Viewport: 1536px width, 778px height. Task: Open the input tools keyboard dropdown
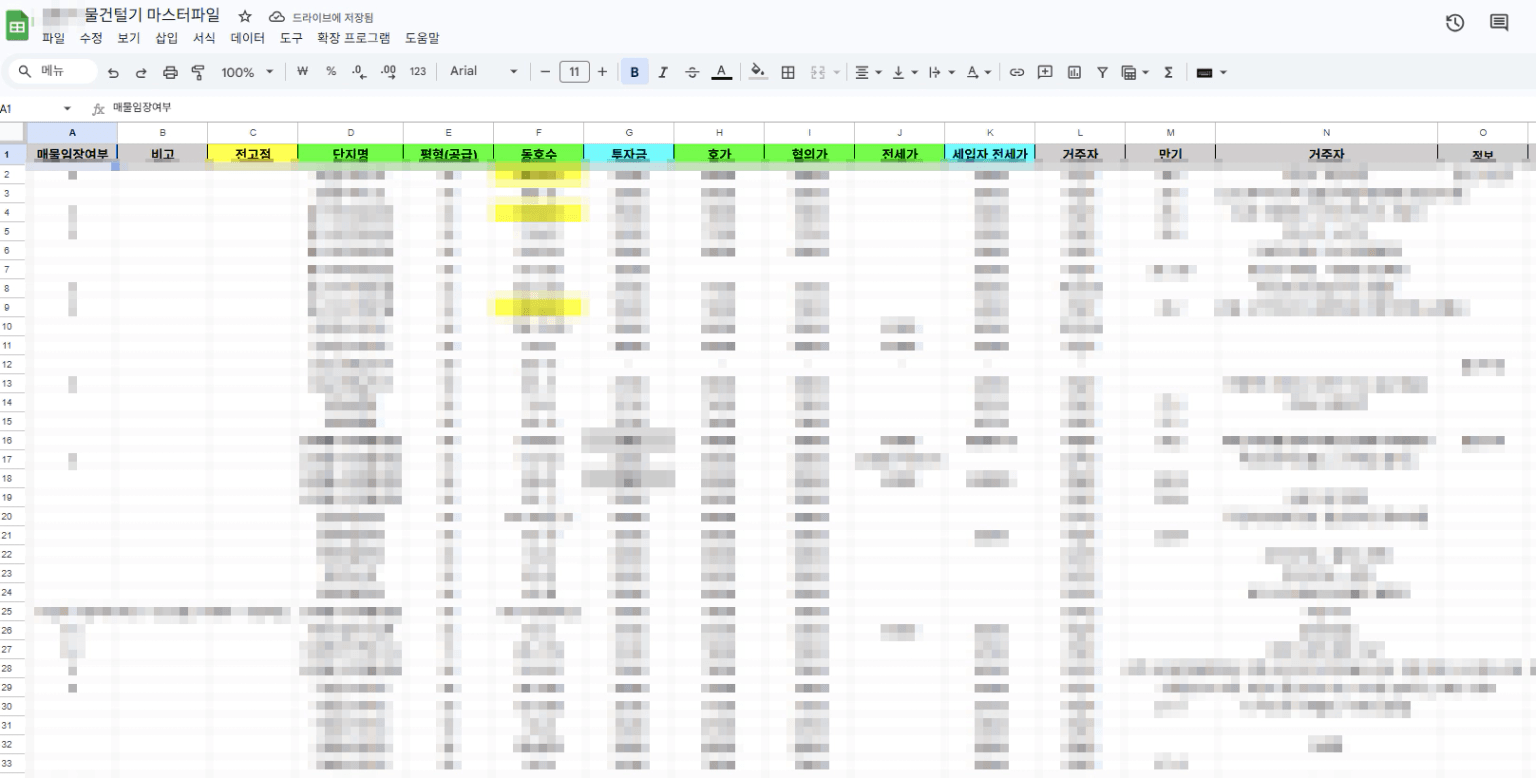1211,72
